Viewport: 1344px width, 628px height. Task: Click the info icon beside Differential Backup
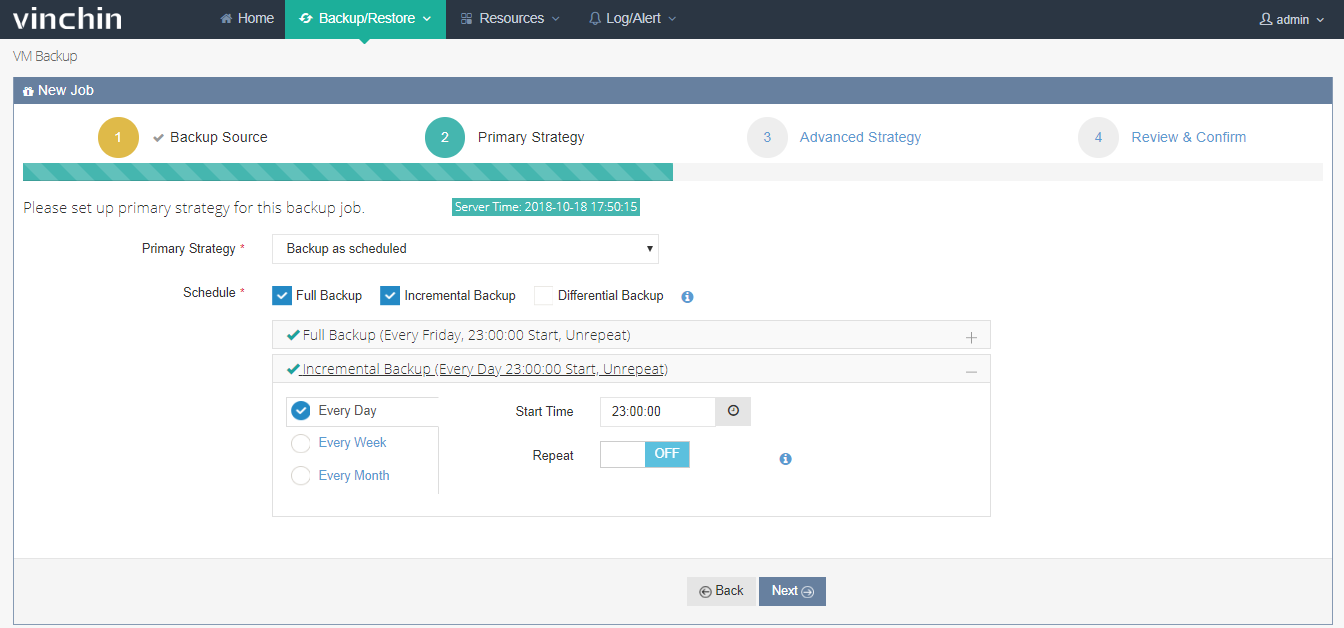click(x=687, y=295)
